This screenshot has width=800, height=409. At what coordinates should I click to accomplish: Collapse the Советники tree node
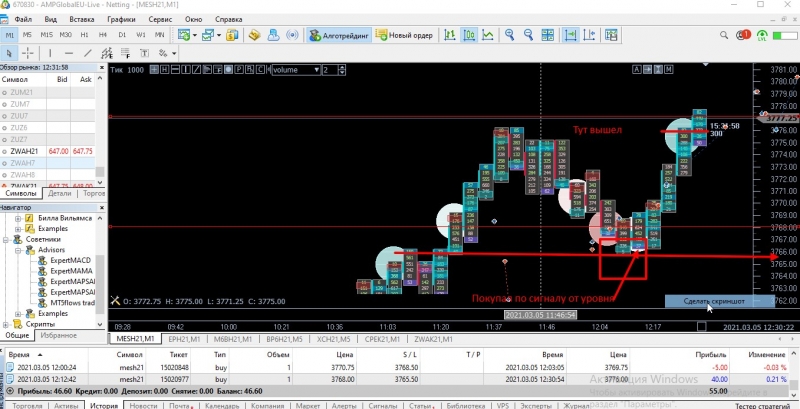tap(6, 239)
